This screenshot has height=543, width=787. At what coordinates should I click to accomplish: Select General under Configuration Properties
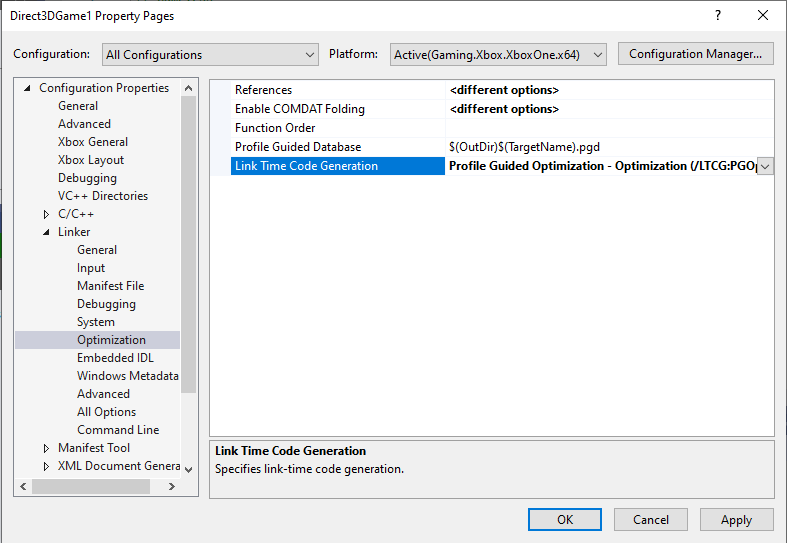[78, 106]
